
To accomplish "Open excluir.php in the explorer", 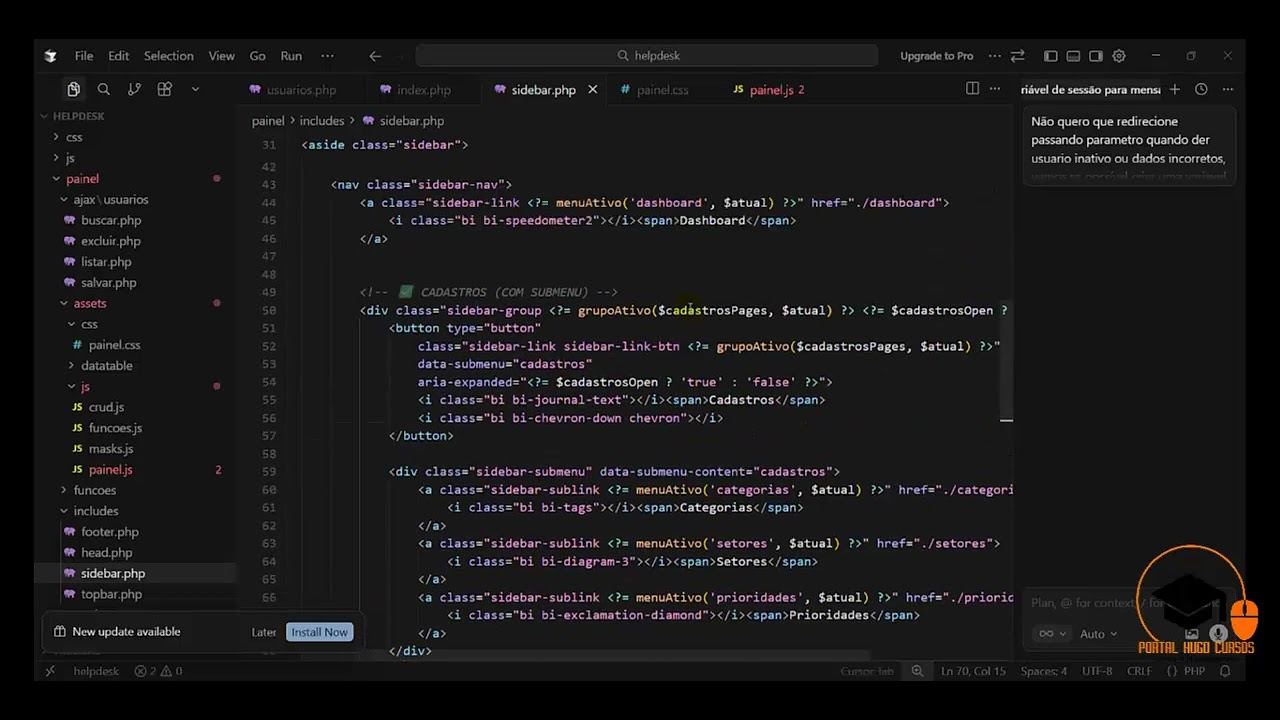I will (x=110, y=241).
